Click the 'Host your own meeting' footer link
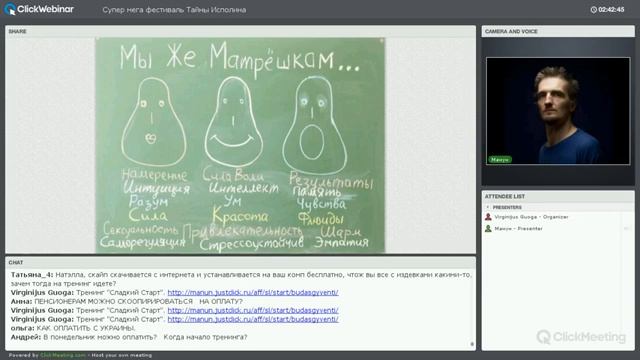 122,355
